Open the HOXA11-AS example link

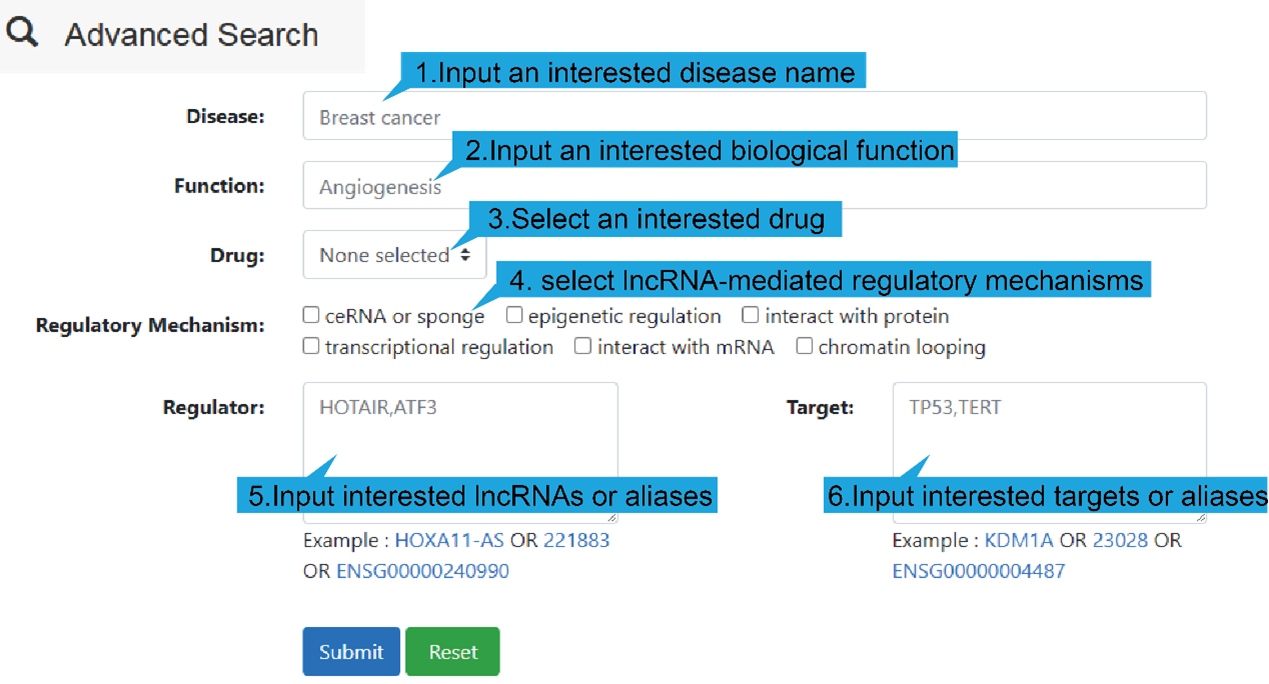pos(449,540)
